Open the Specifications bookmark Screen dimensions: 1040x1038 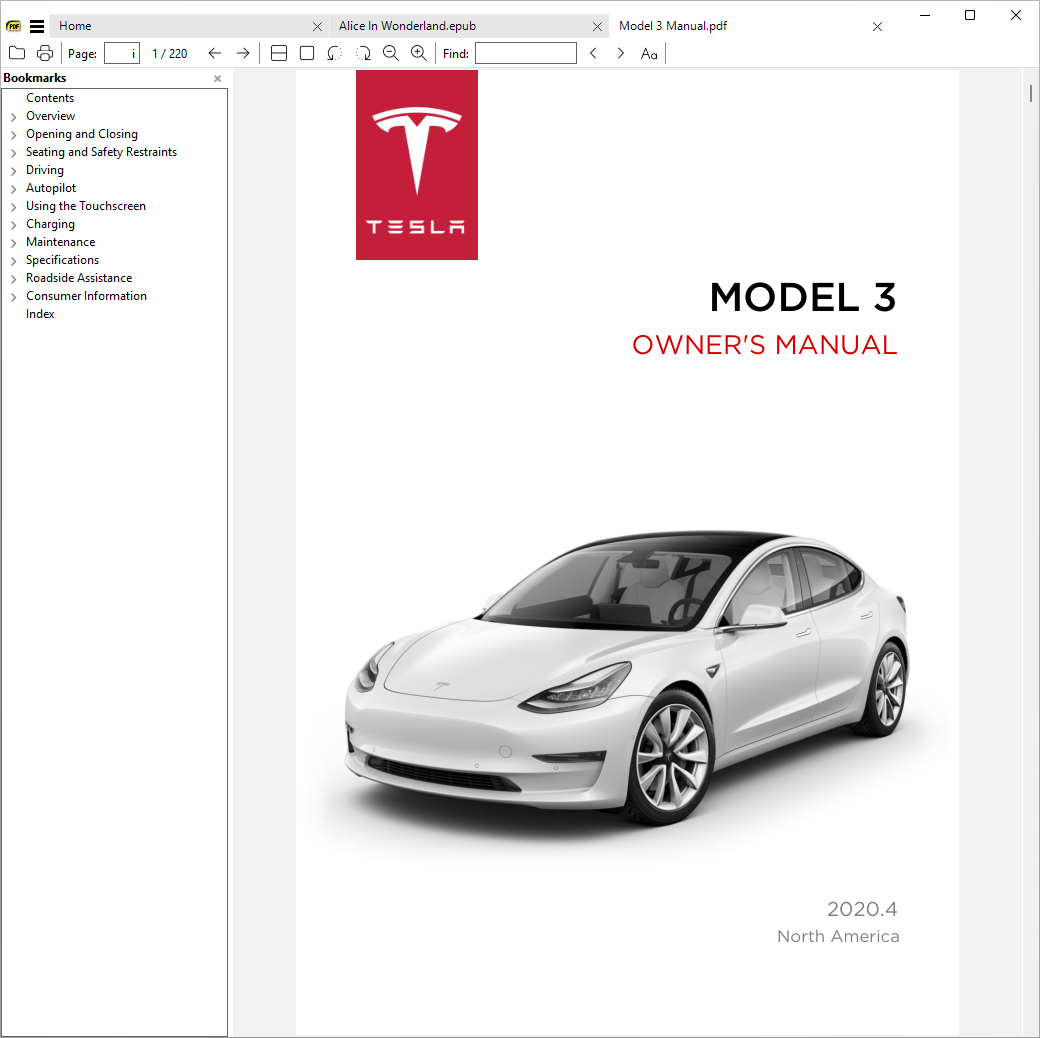62,260
